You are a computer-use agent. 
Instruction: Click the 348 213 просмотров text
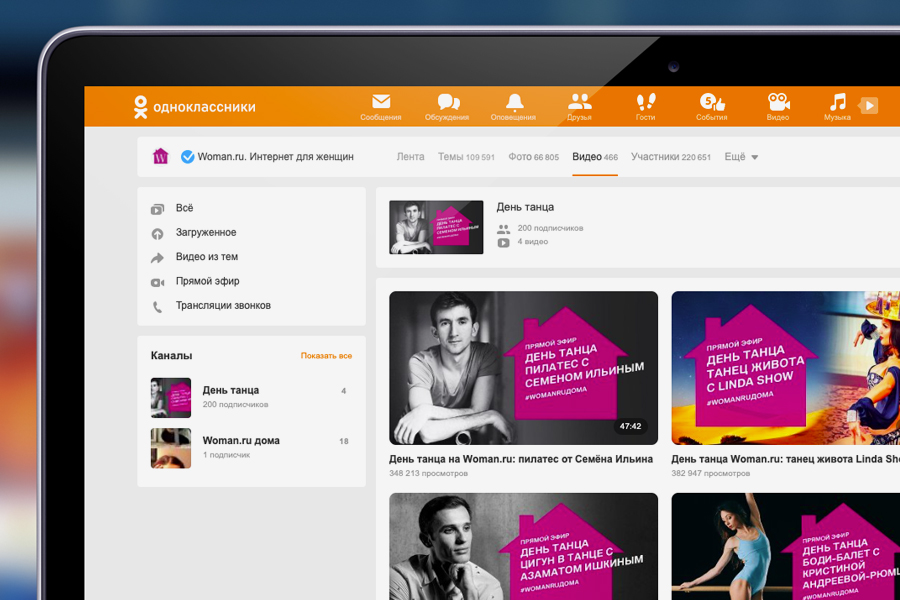(x=428, y=474)
